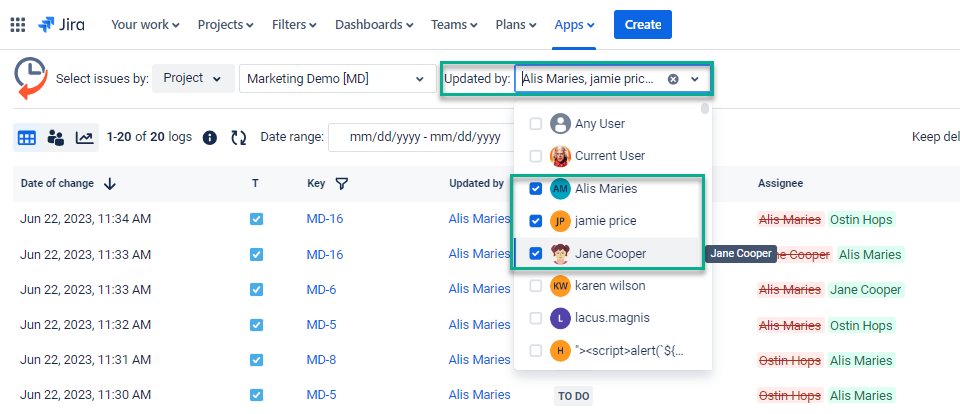Collapse the Updated by dropdown chevron
The height and width of the screenshot is (414, 960).
tap(695, 78)
